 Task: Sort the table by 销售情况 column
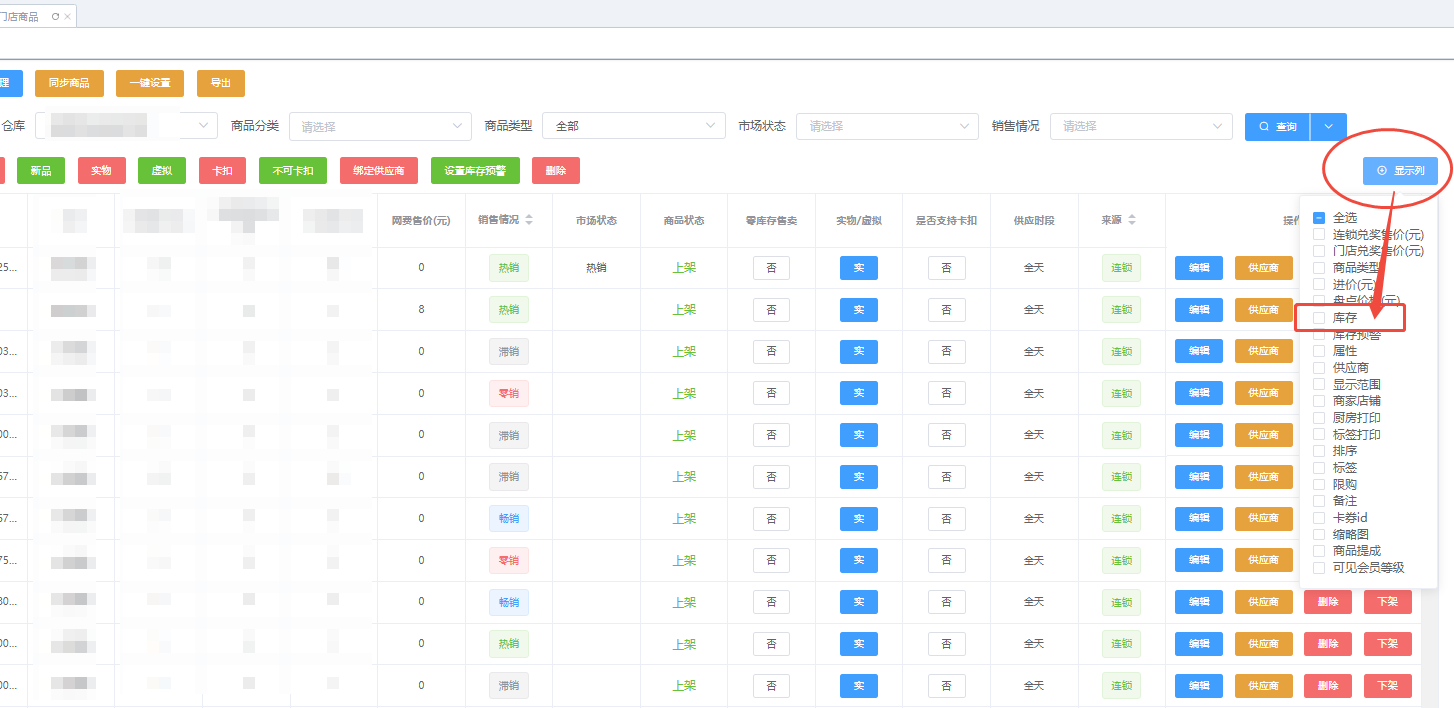click(529, 220)
